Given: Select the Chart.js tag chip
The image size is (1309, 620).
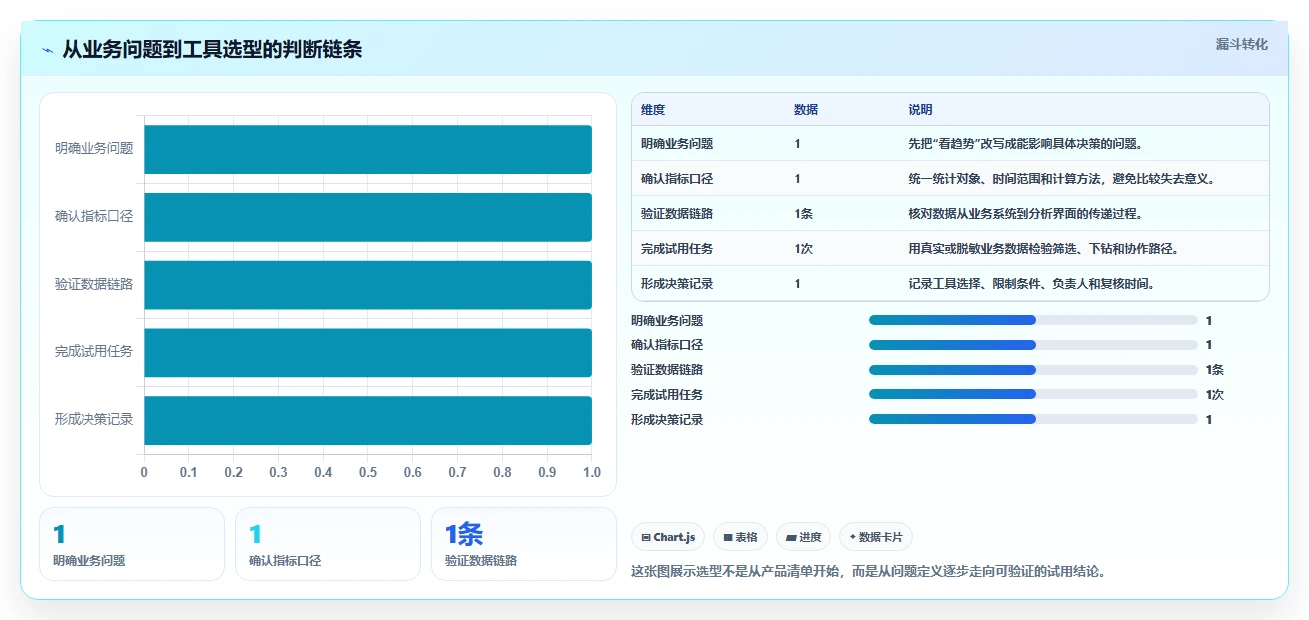Looking at the screenshot, I should (668, 537).
